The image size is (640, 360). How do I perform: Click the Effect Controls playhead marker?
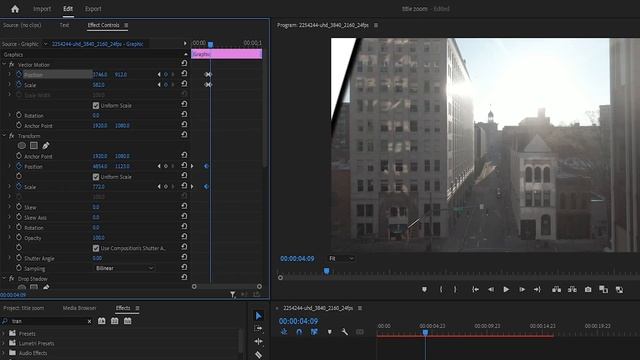211,44
